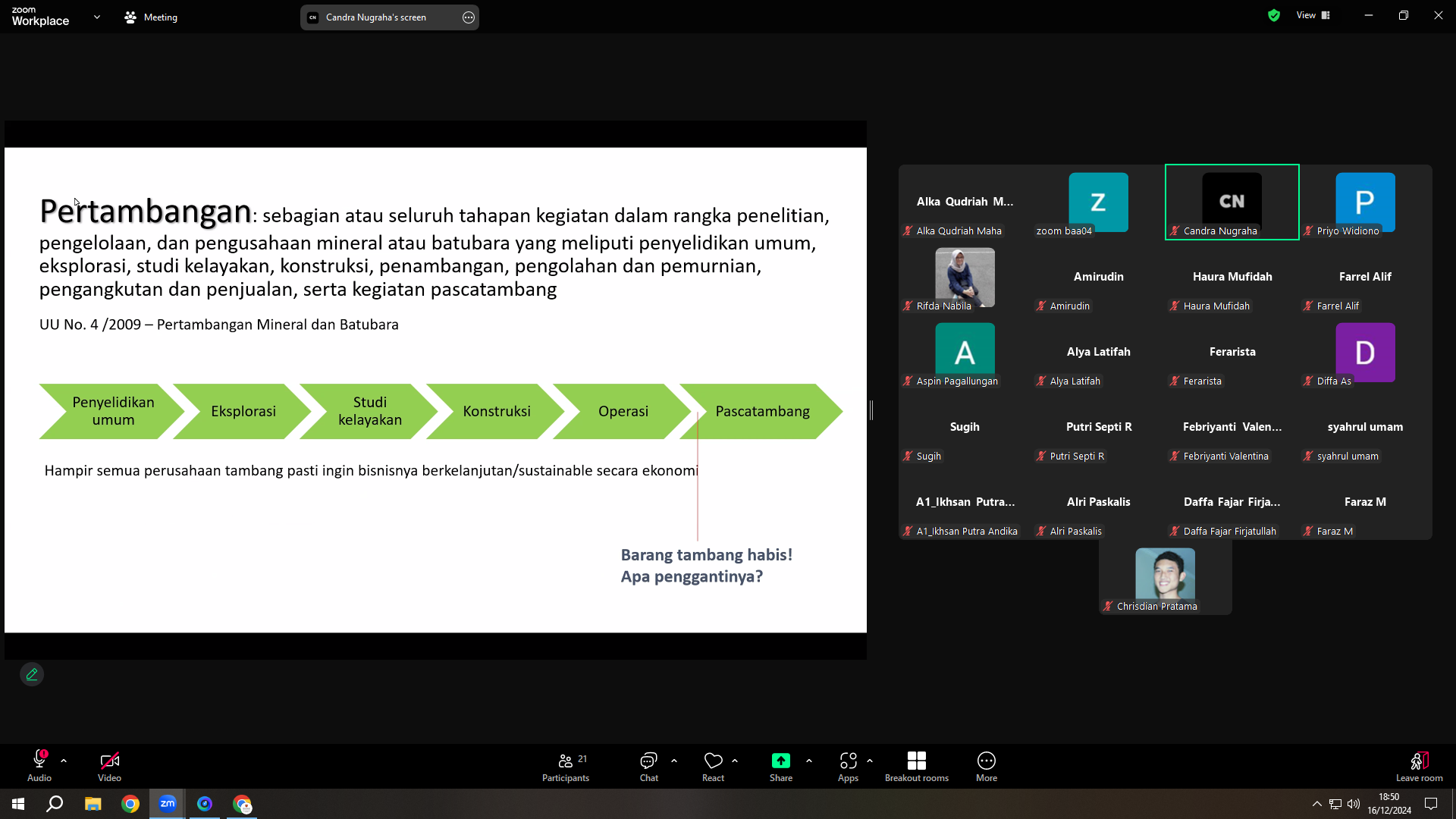This screenshot has width=1456, height=819.
Task: Click the Zoom Workplace logo
Action: click(40, 16)
